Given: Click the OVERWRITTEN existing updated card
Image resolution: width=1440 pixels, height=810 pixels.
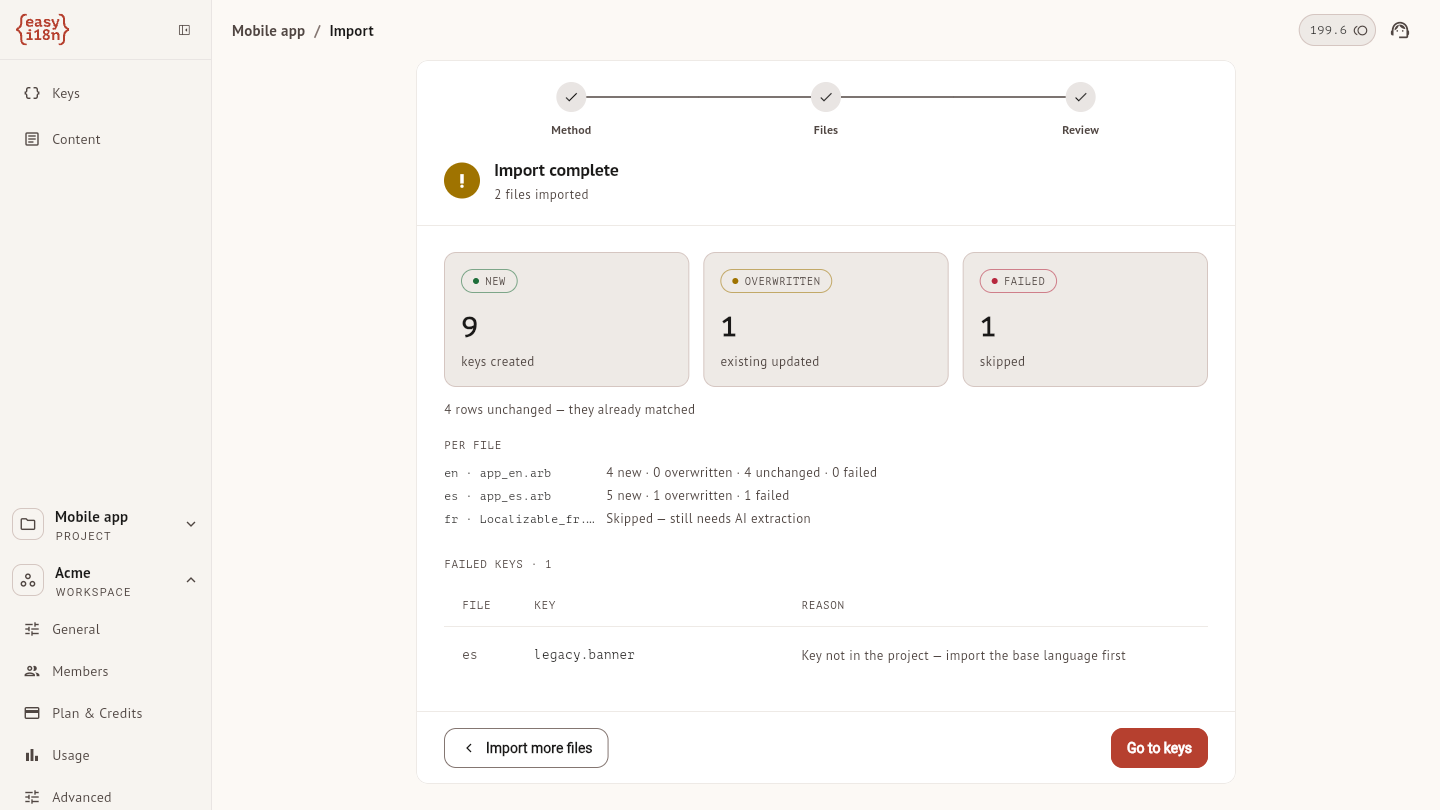Looking at the screenshot, I should (826, 319).
